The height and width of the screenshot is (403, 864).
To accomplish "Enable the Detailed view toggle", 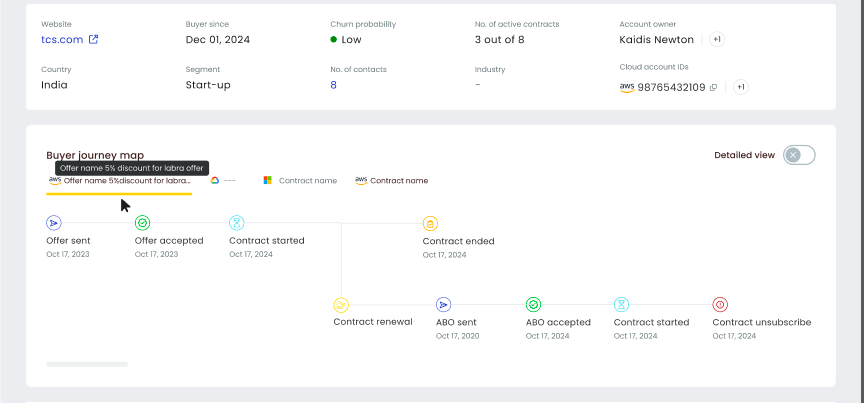I will 799,155.
